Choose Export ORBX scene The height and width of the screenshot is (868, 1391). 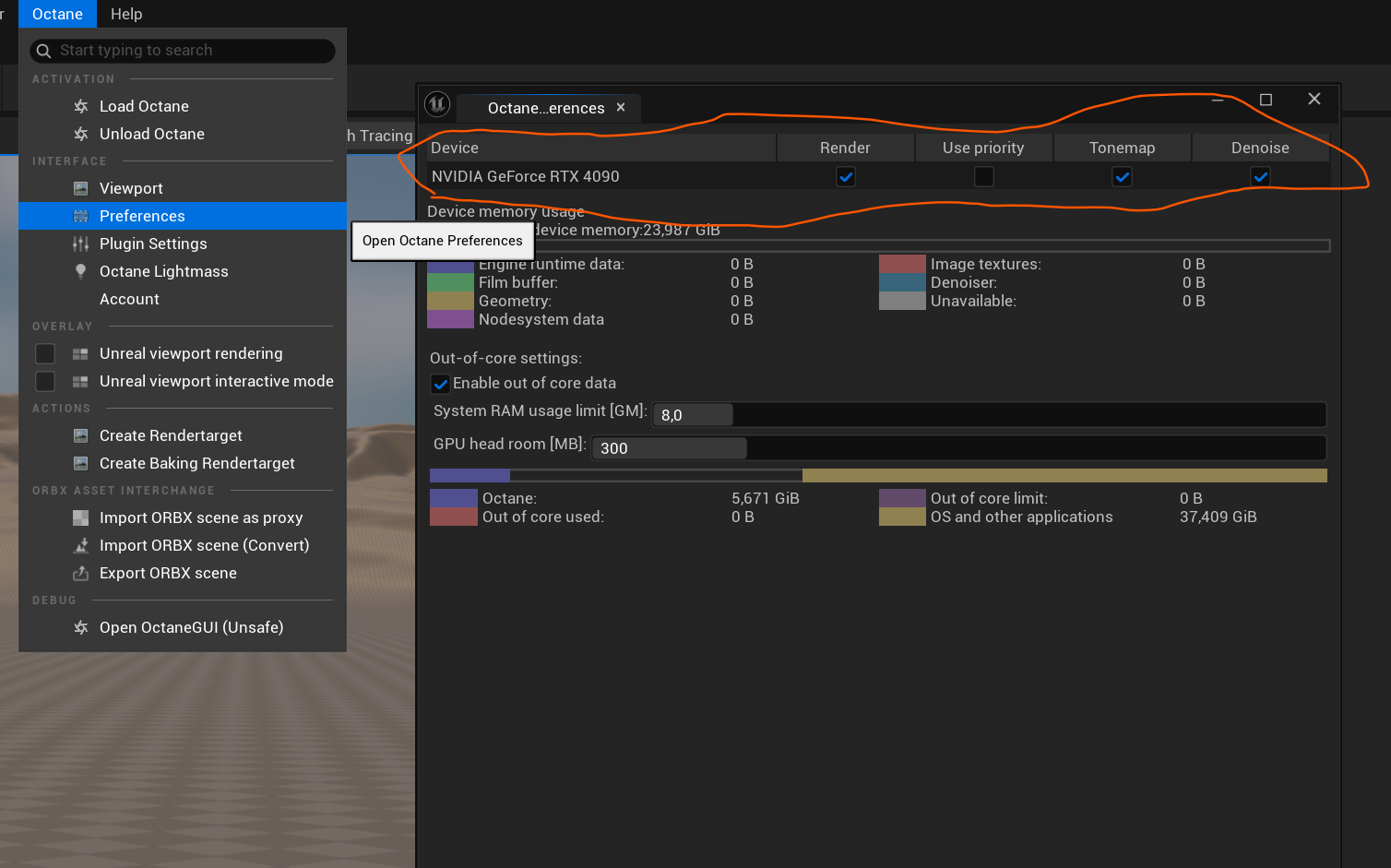pos(183,573)
